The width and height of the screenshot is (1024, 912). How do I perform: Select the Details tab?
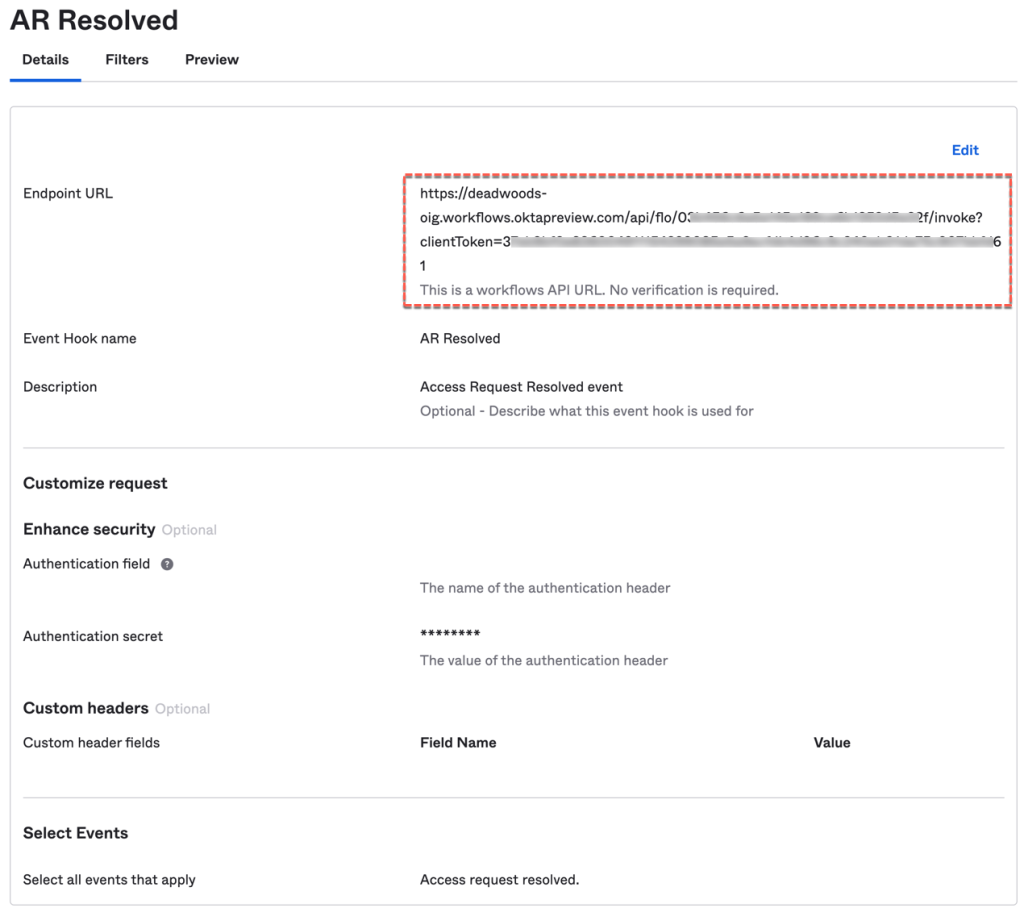click(46, 60)
